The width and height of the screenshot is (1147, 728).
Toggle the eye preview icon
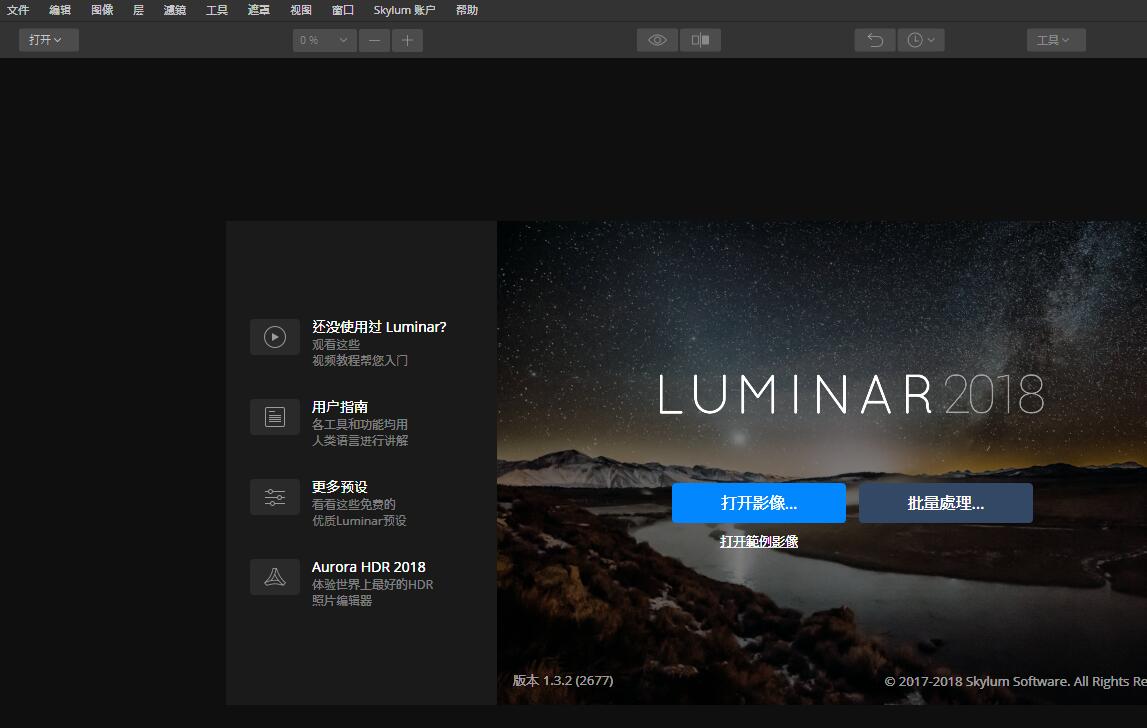pyautogui.click(x=657, y=40)
